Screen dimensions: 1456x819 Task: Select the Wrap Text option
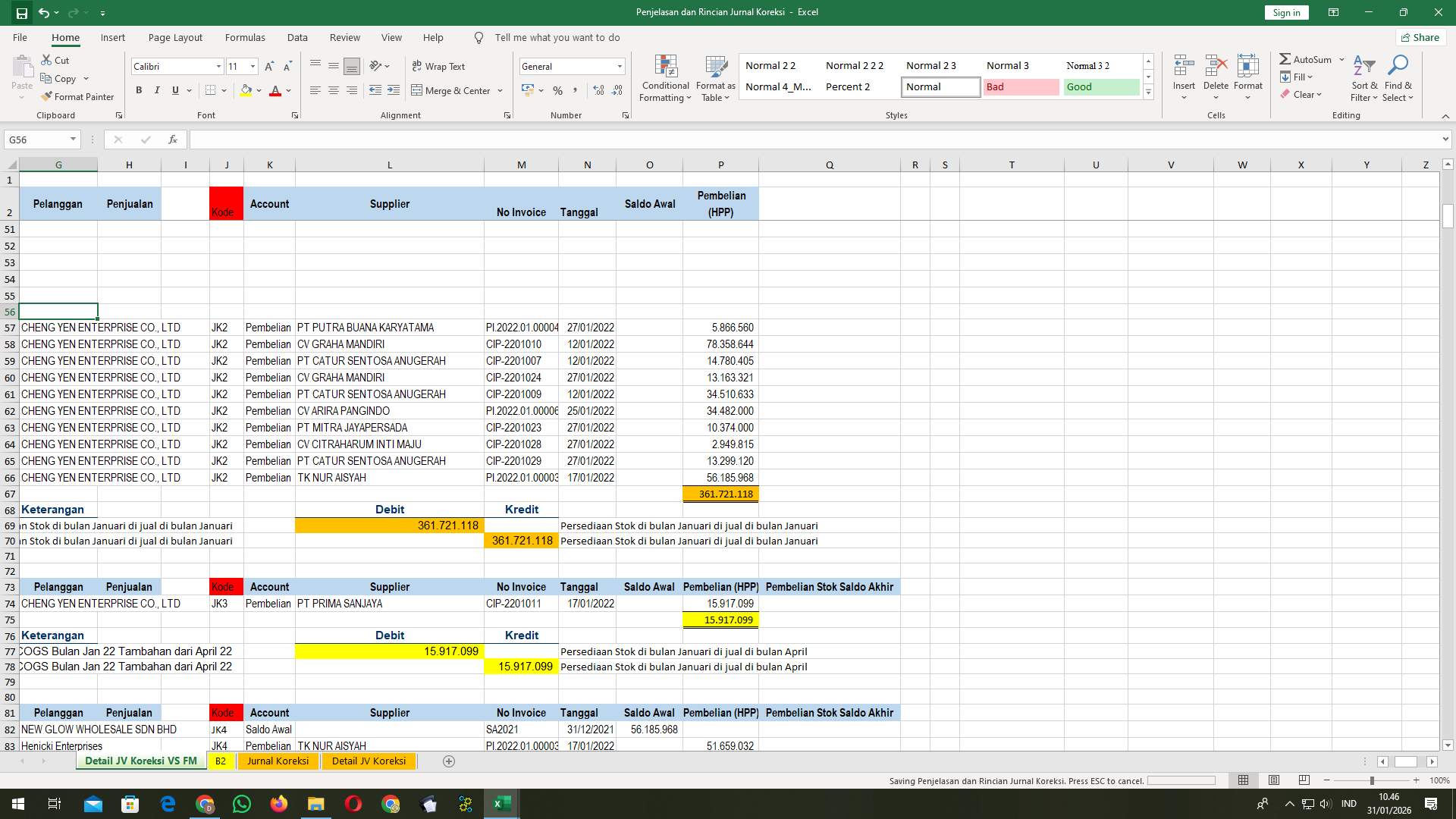pos(440,66)
